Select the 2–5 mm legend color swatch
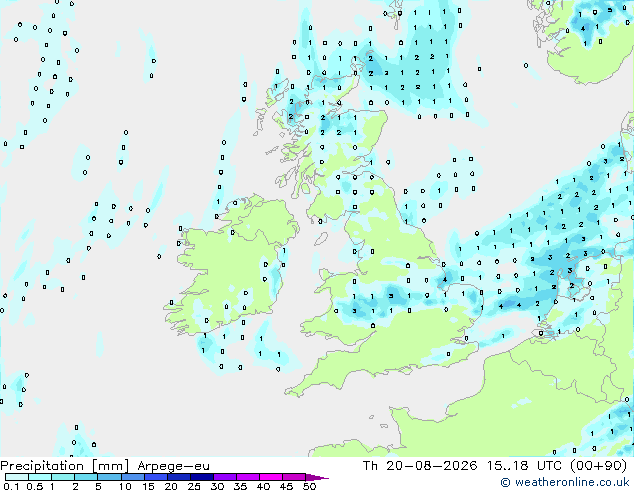 tap(86, 477)
